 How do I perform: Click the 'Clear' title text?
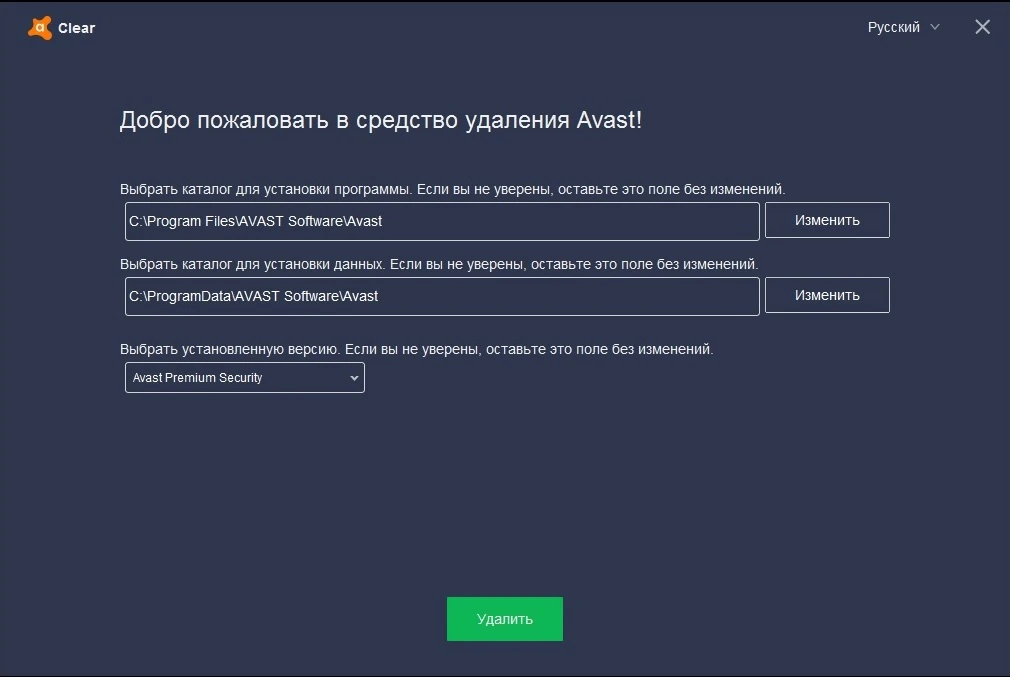click(x=77, y=28)
